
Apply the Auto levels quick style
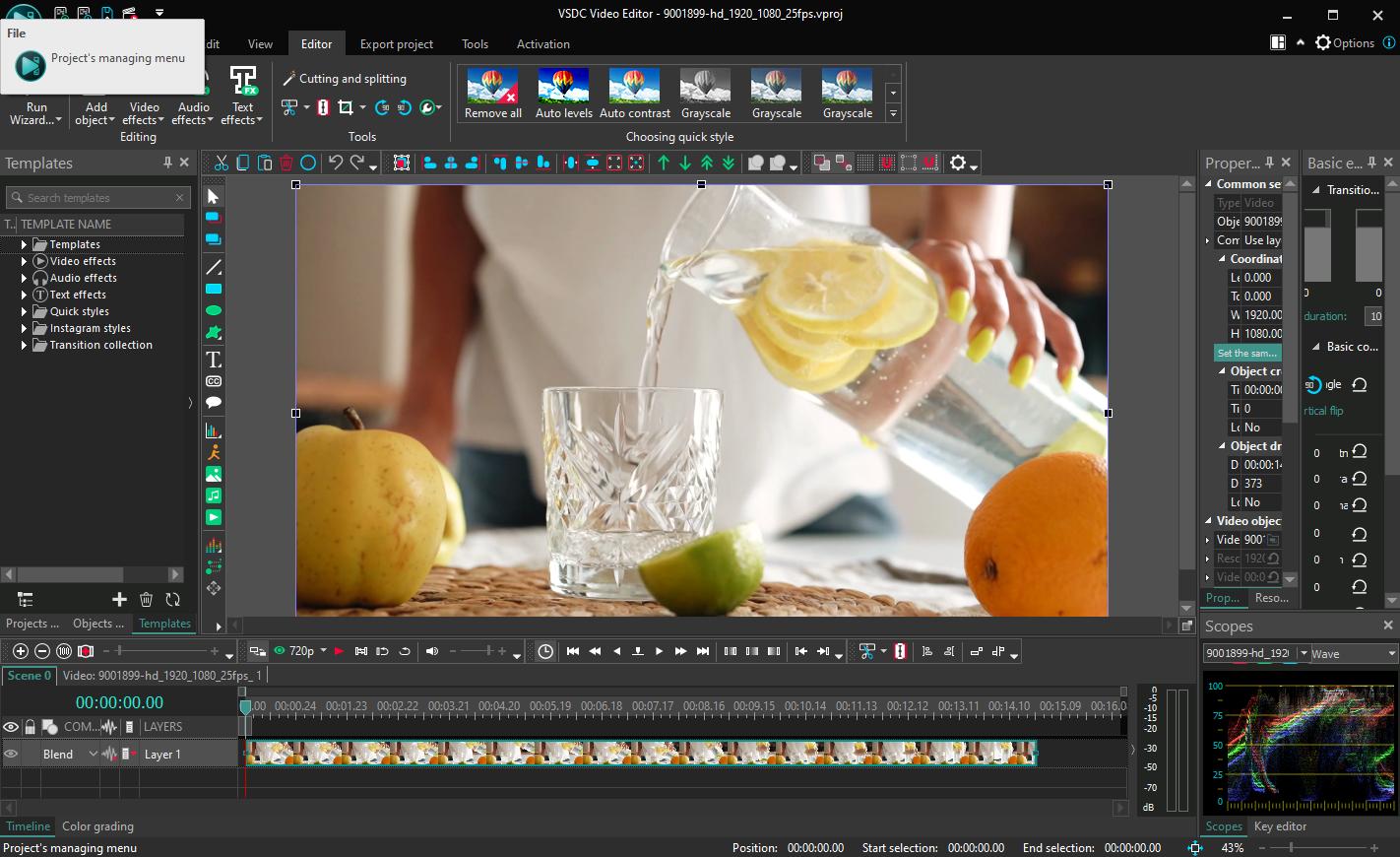click(x=563, y=92)
